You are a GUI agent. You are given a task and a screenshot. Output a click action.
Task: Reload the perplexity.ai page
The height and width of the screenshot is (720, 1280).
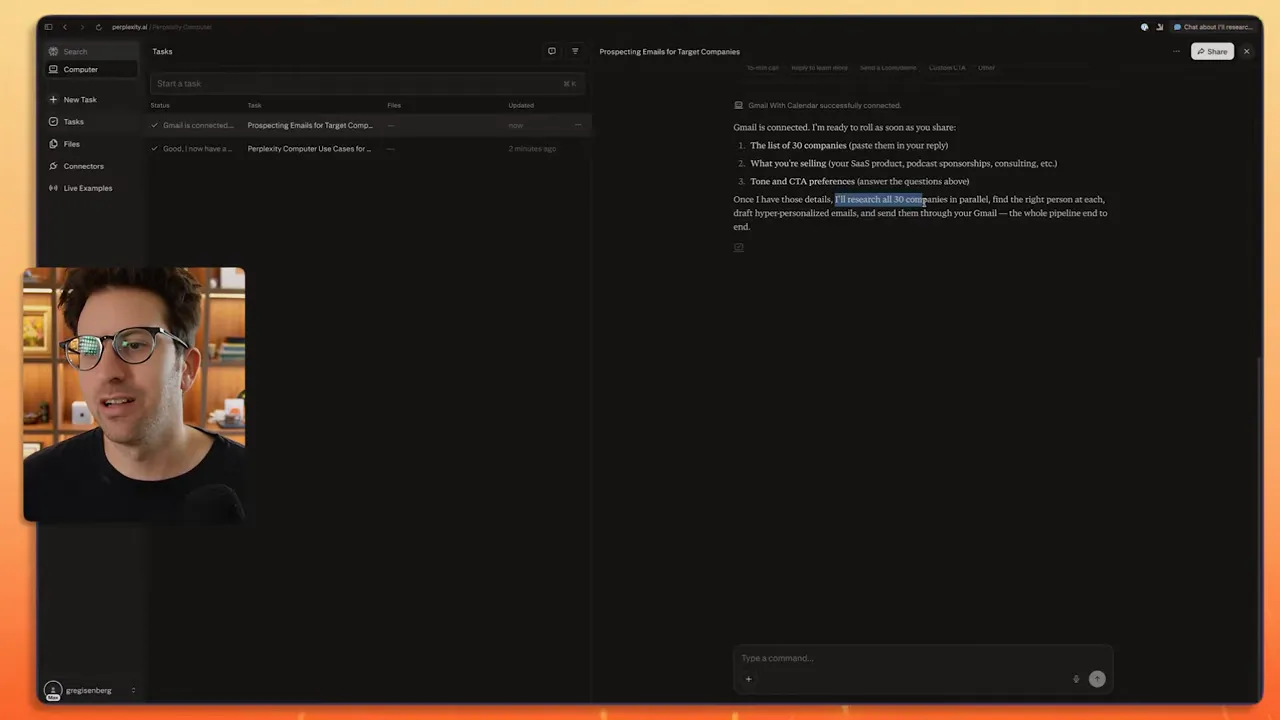point(98,27)
